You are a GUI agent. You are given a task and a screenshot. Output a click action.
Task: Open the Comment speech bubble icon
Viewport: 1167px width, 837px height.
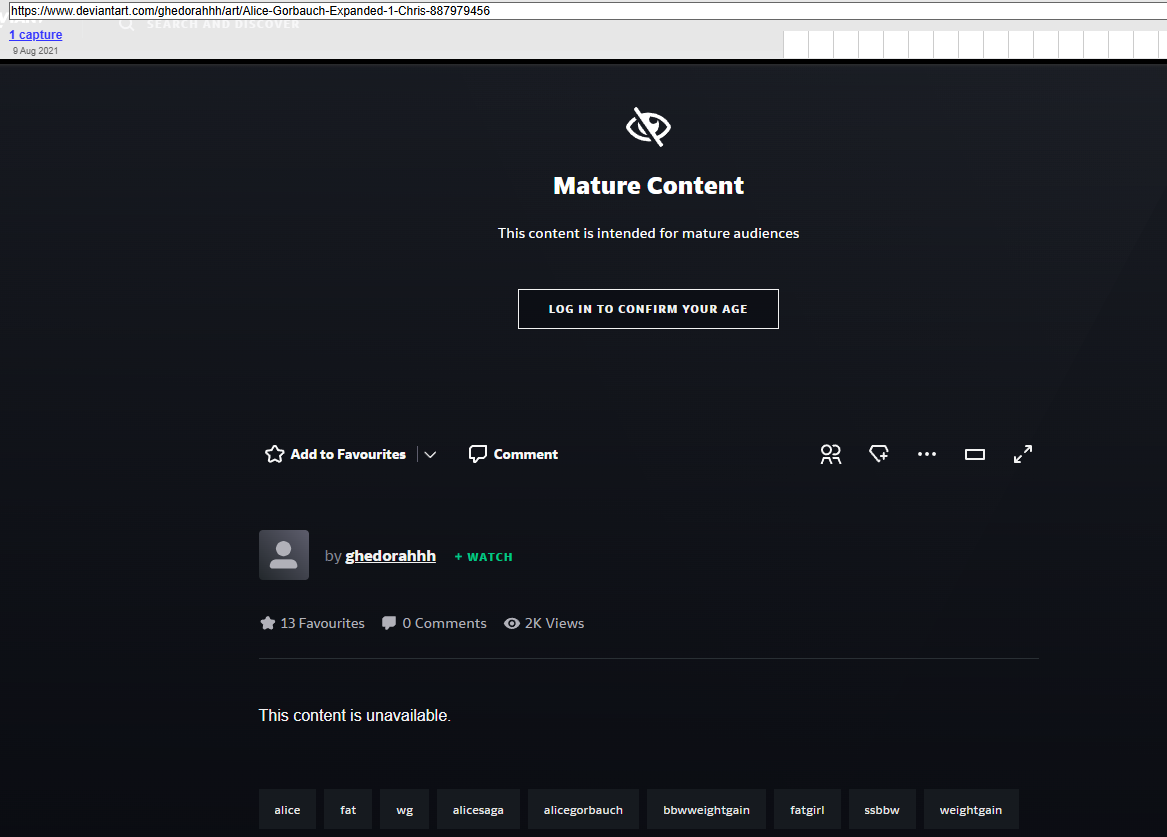click(478, 454)
